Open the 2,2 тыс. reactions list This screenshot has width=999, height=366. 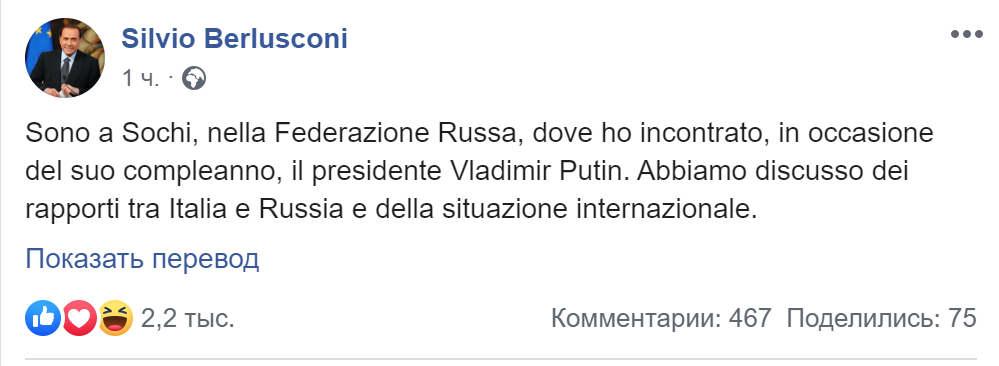[x=187, y=318]
